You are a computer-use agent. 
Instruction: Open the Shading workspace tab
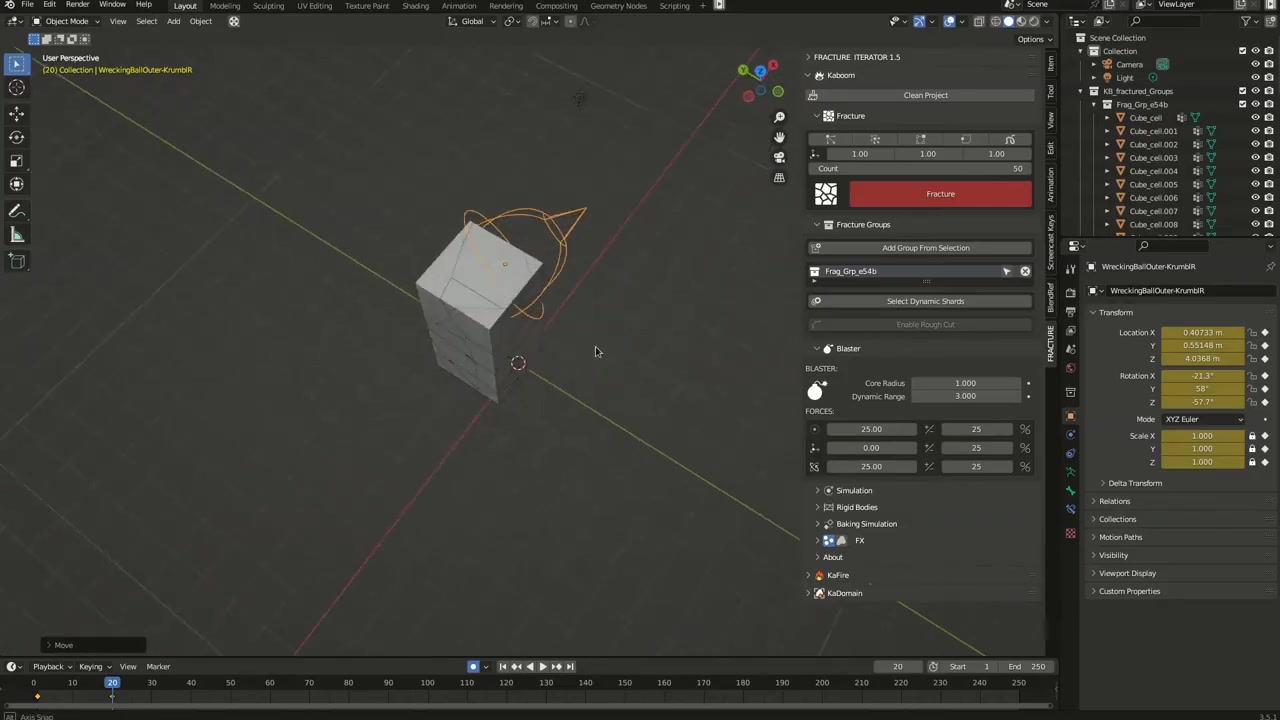pos(415,6)
